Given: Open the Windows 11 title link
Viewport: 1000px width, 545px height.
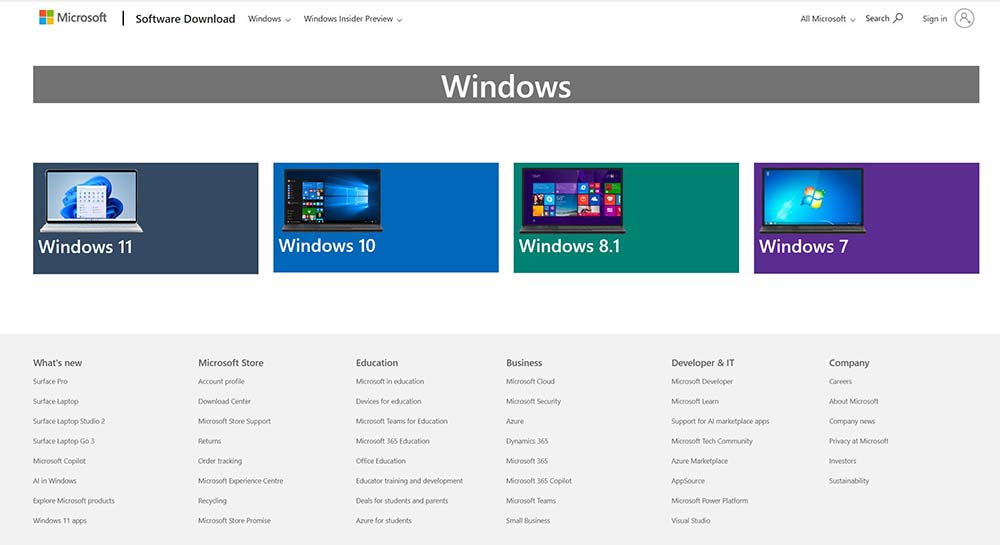Looking at the screenshot, I should [x=85, y=247].
